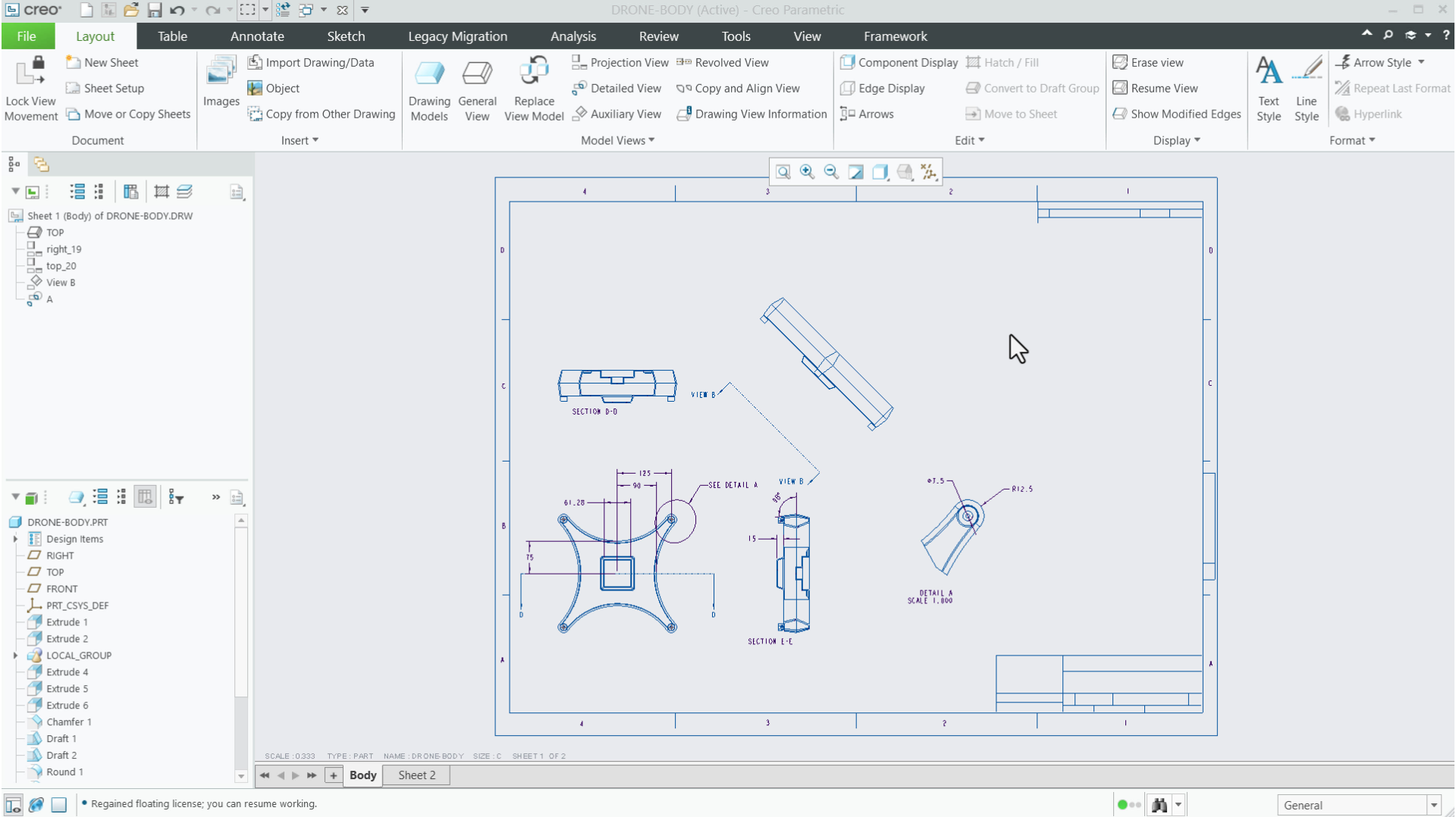Toggle full screen icon in status bar
The height and width of the screenshot is (817, 1456).
59,805
